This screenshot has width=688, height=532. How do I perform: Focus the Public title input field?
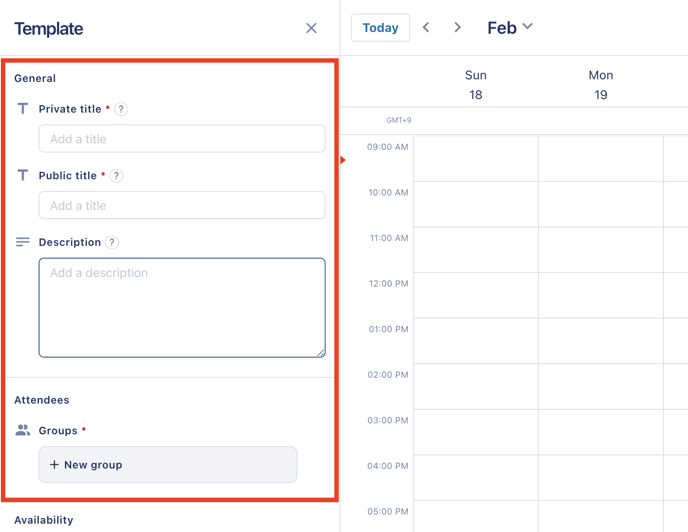(x=182, y=205)
